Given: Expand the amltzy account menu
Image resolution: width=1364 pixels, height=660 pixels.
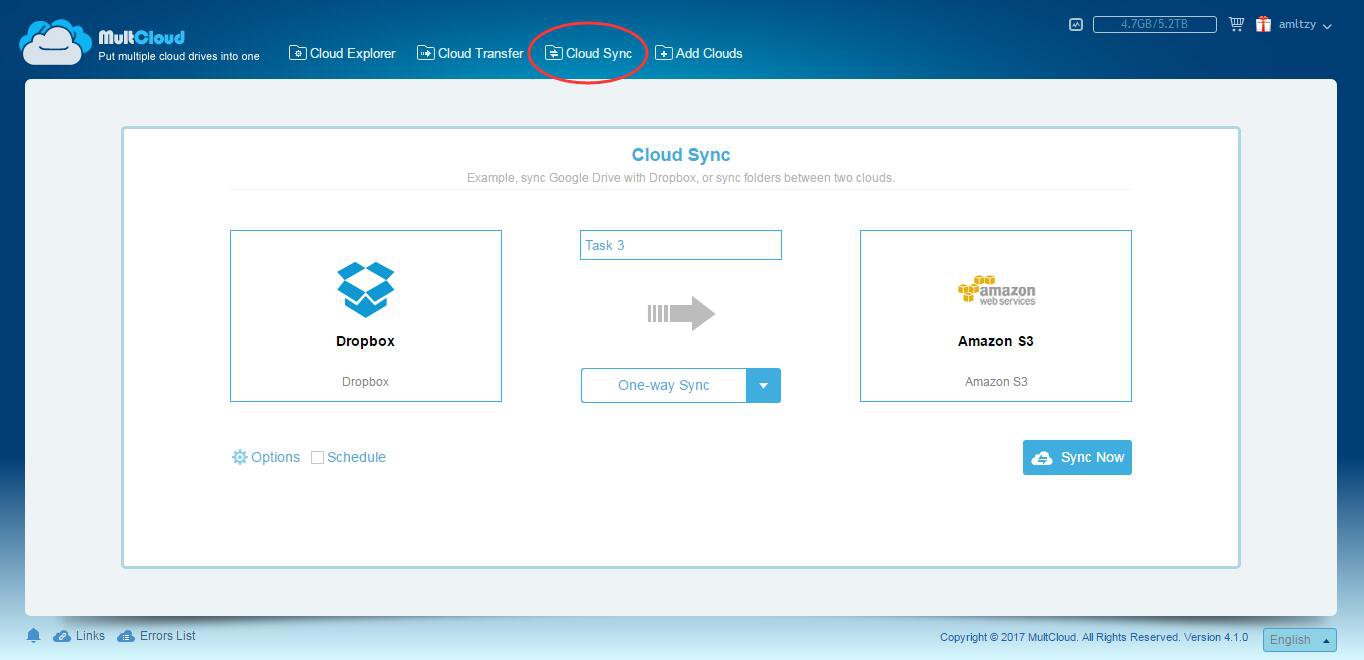Looking at the screenshot, I should click(x=1305, y=24).
